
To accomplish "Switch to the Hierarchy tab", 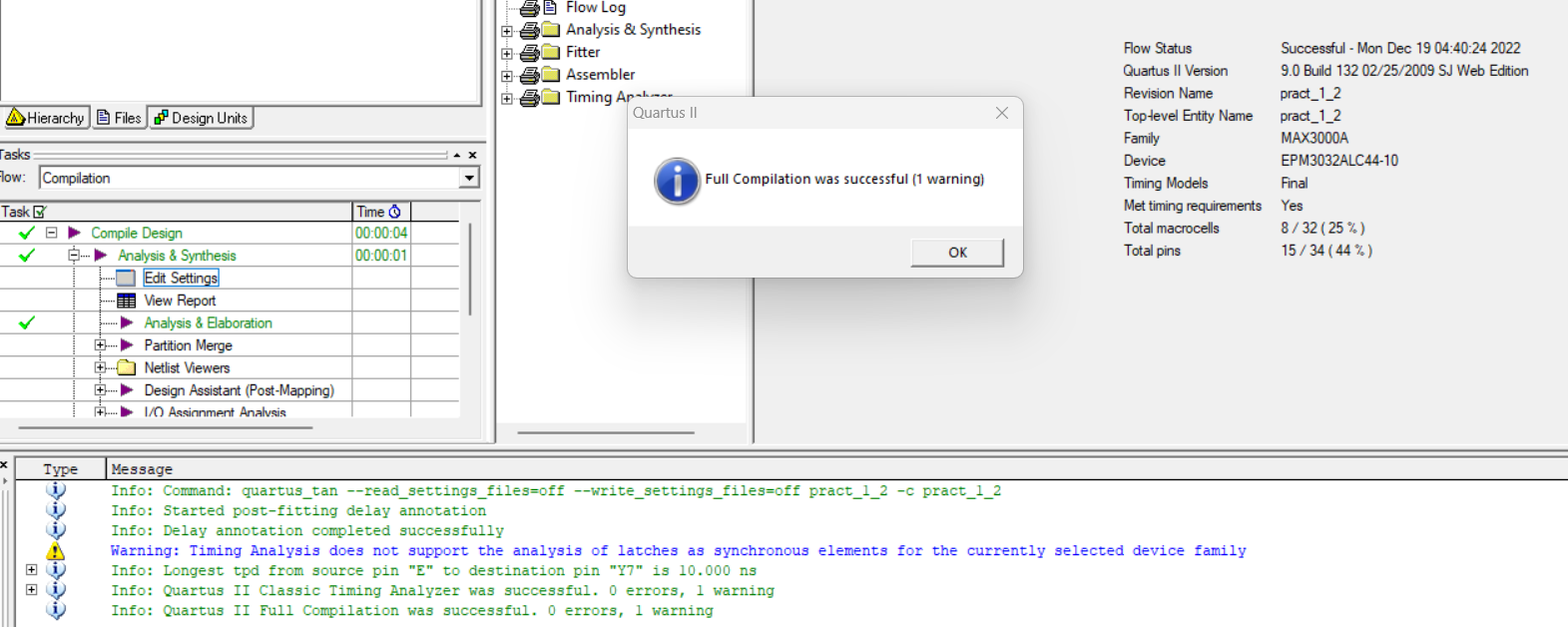I will pos(46,118).
